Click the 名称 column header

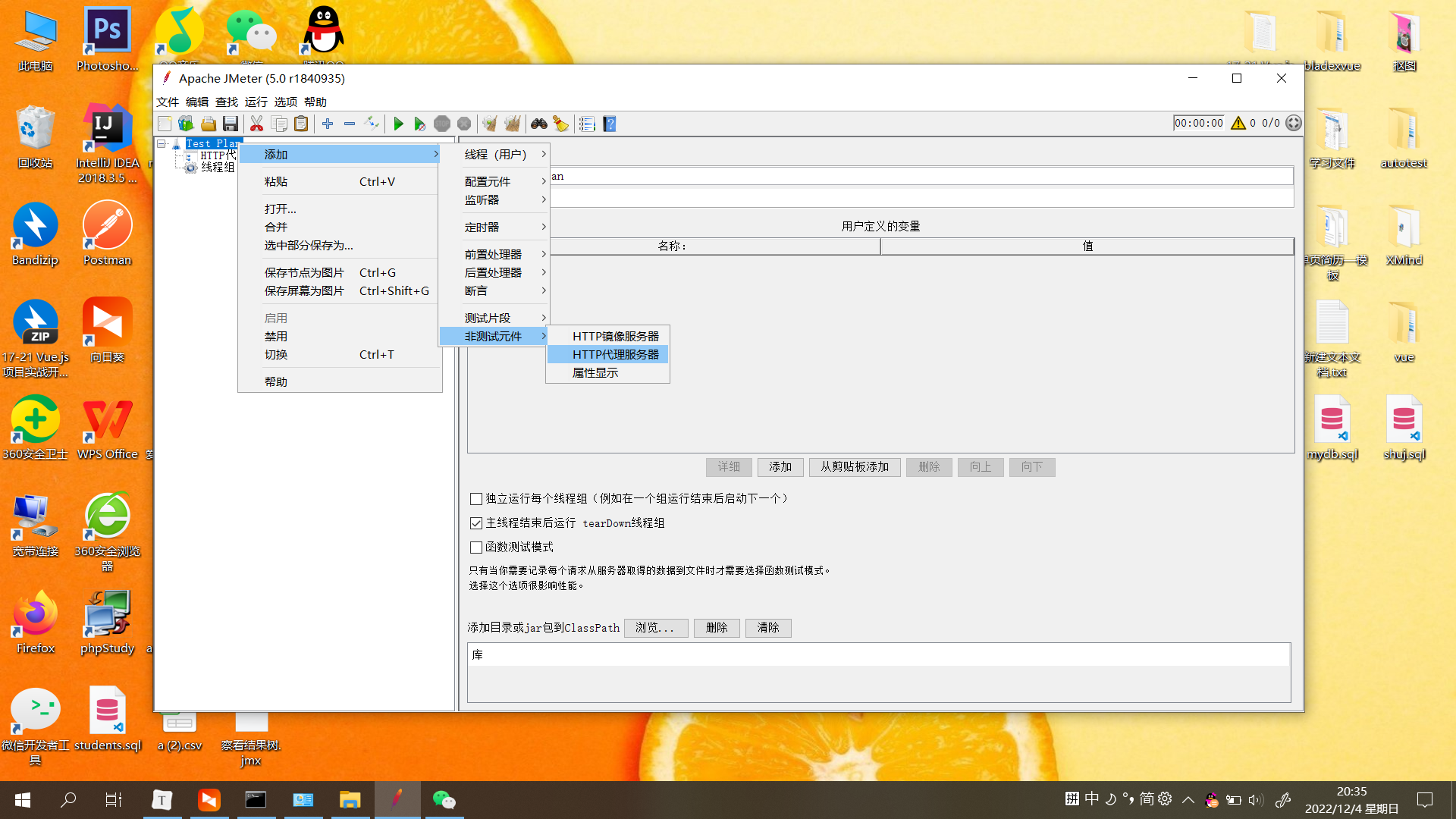(x=673, y=246)
